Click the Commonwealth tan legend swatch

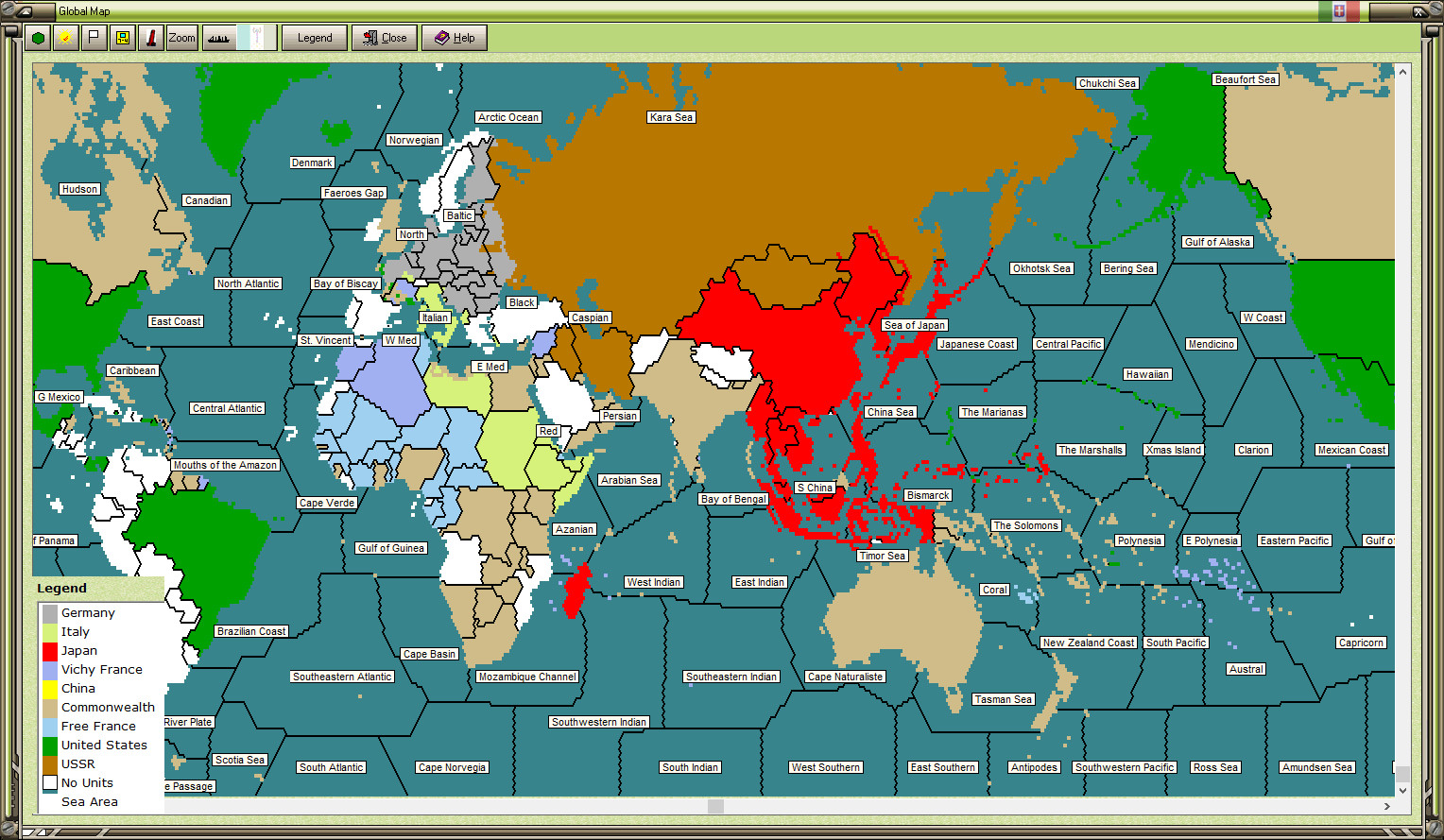pyautogui.click(x=50, y=708)
